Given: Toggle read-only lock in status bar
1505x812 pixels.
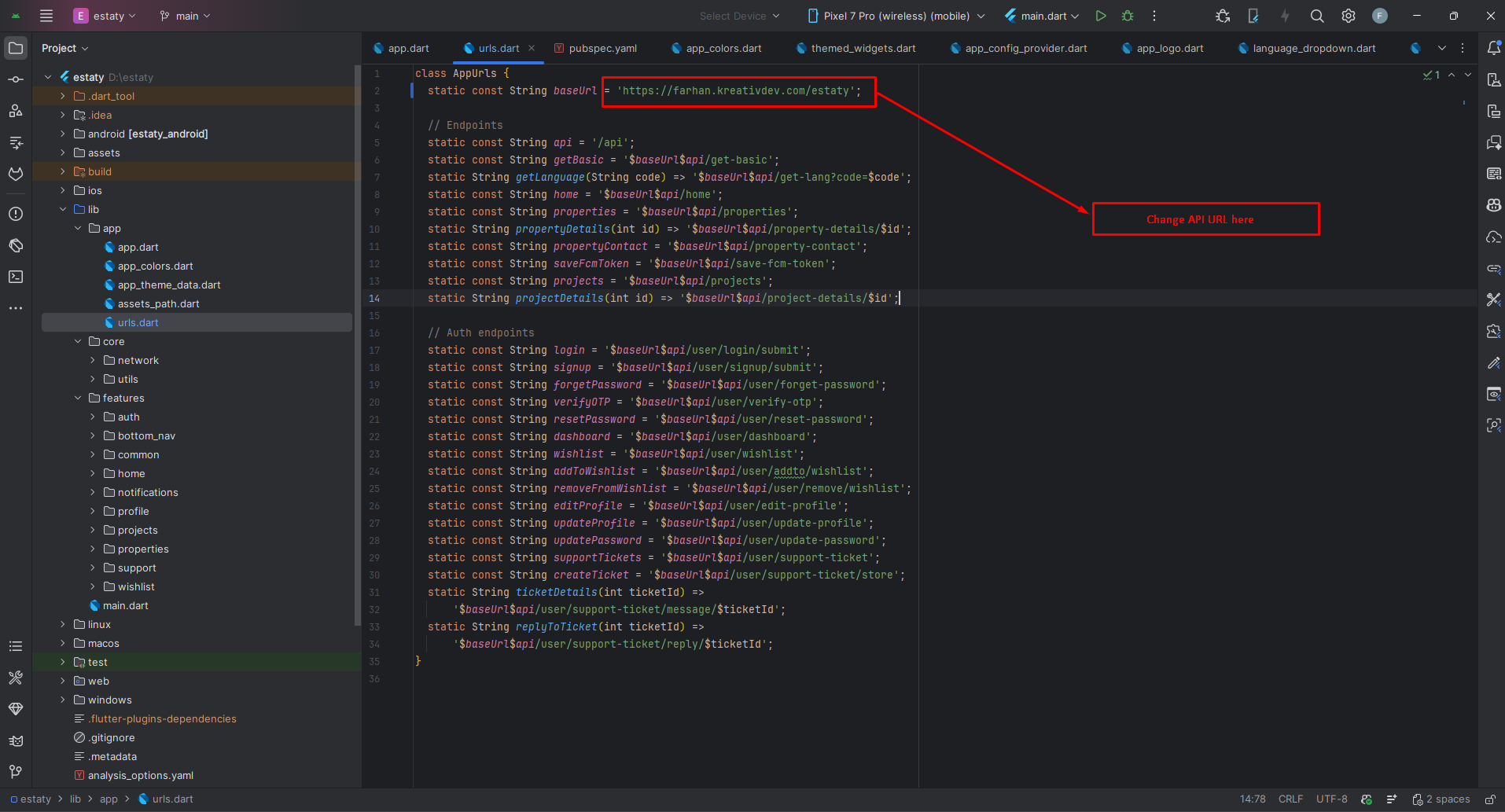Looking at the screenshot, I should [1490, 799].
